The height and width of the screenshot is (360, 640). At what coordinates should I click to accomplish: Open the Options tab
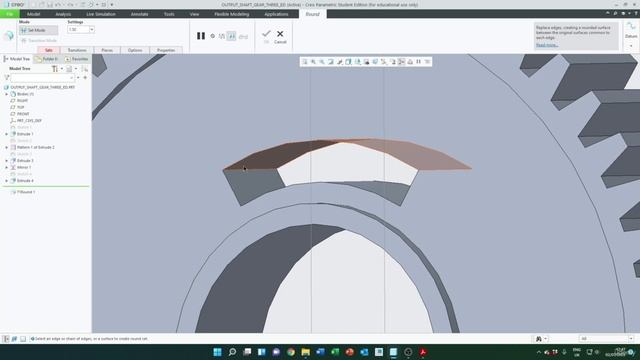click(x=135, y=50)
